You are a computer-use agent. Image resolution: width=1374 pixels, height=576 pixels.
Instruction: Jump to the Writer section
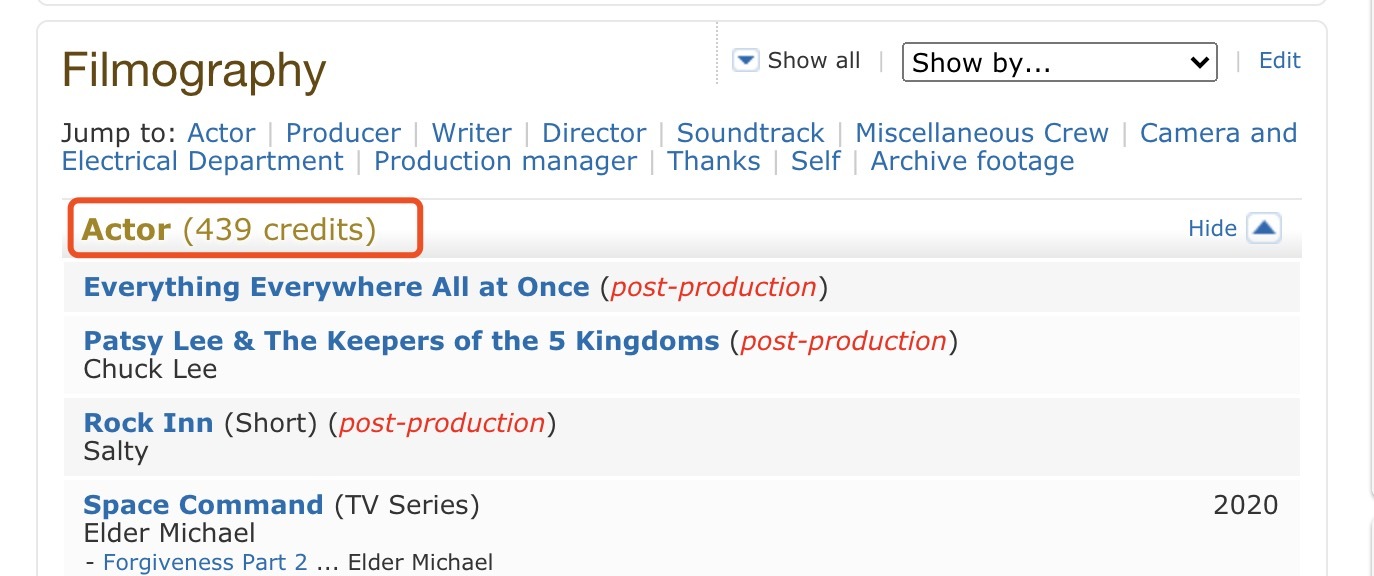click(471, 133)
